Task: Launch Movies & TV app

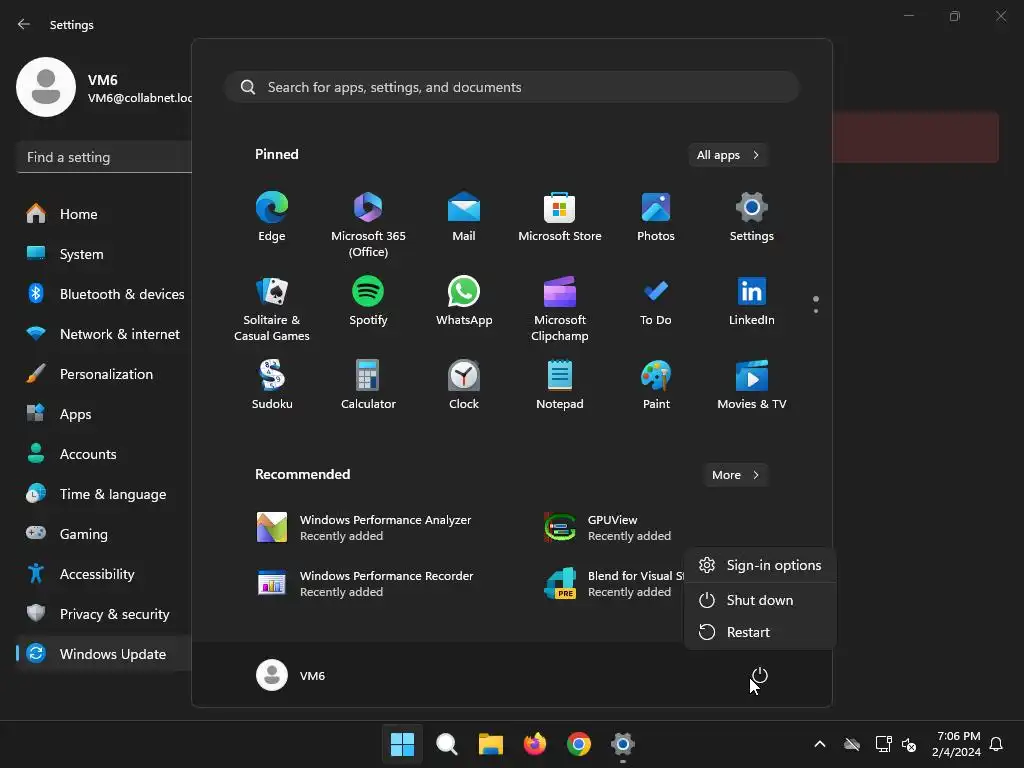Action: click(x=752, y=385)
